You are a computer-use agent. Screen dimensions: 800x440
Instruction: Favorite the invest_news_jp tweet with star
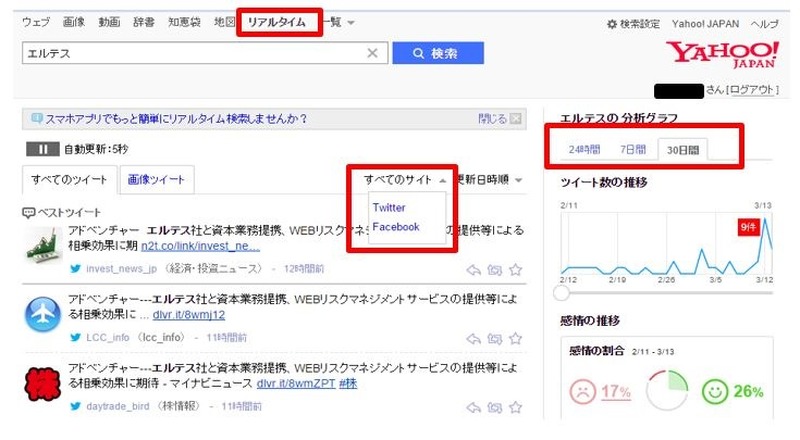tap(516, 269)
